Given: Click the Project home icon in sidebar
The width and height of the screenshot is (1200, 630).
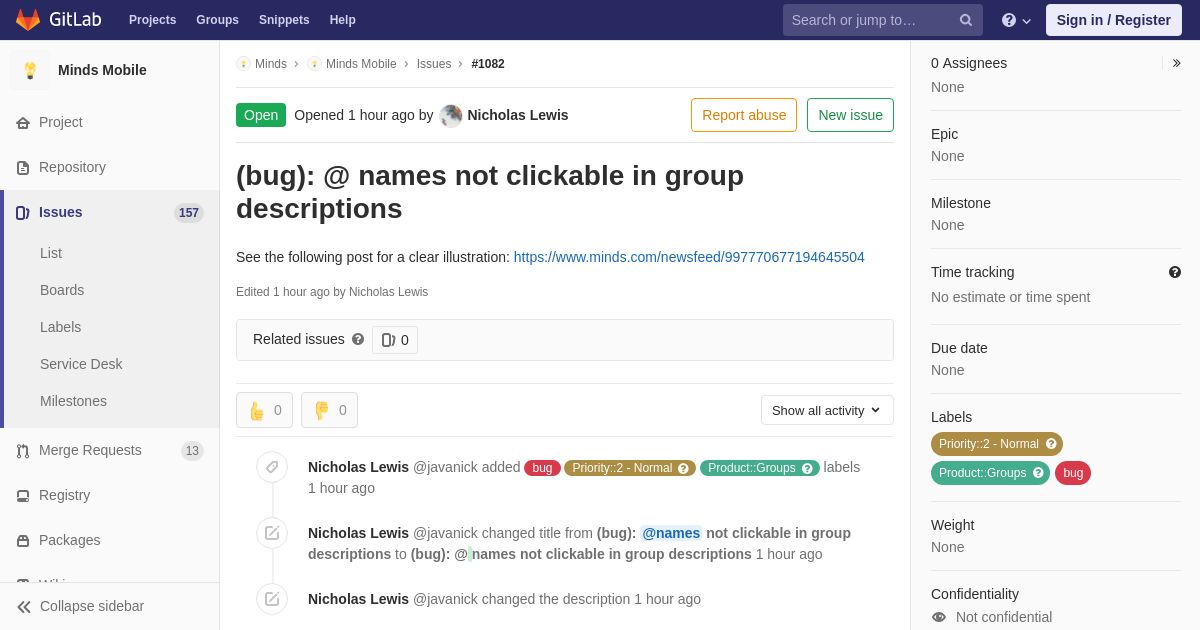Looking at the screenshot, I should [23, 123].
